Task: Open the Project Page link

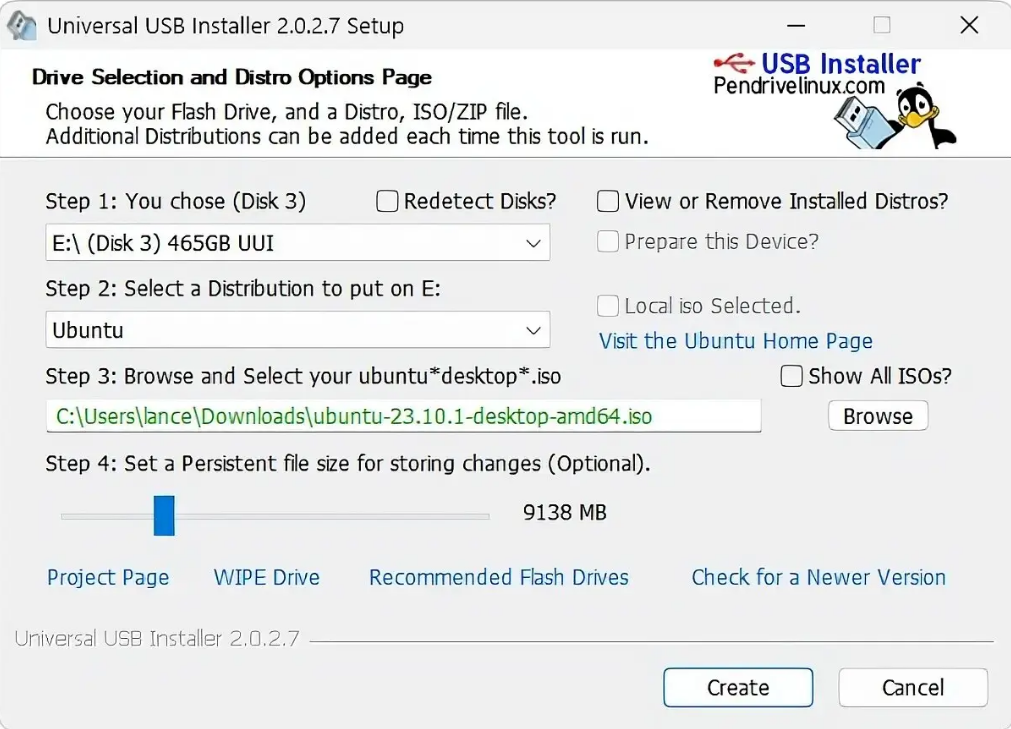Action: (108, 578)
